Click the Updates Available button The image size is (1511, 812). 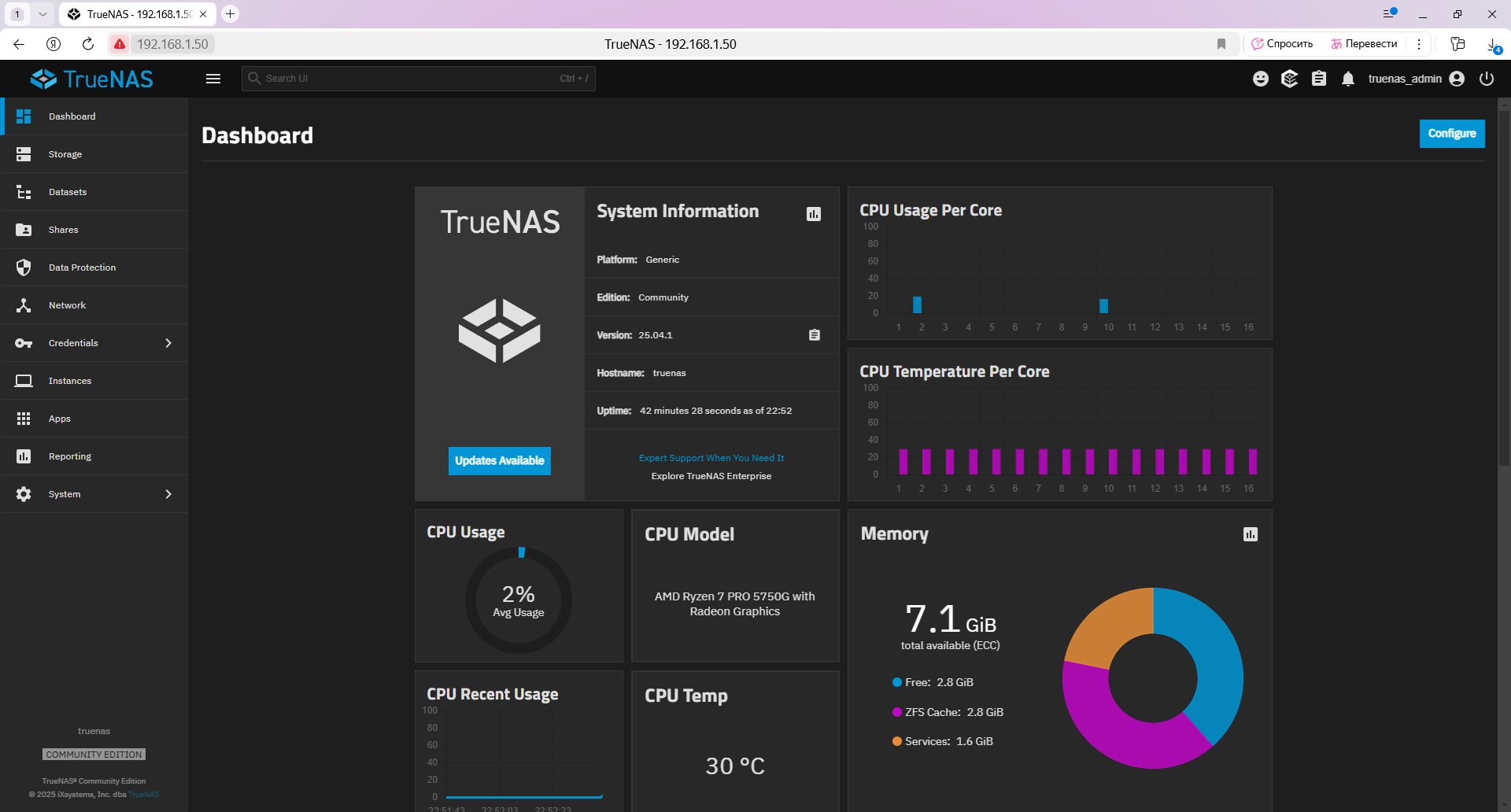point(500,461)
